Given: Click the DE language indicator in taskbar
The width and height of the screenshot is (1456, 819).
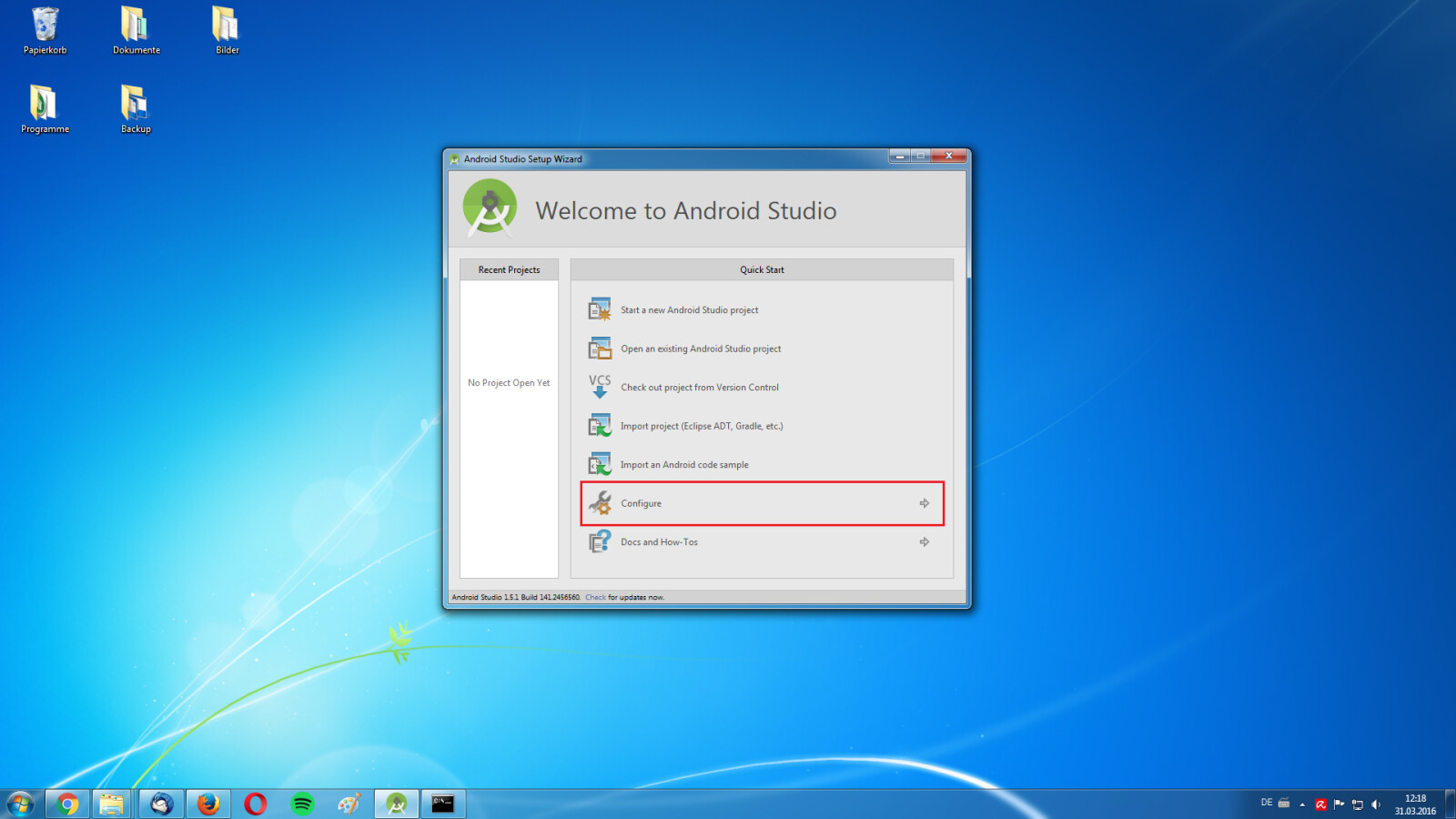Looking at the screenshot, I should click(1266, 803).
